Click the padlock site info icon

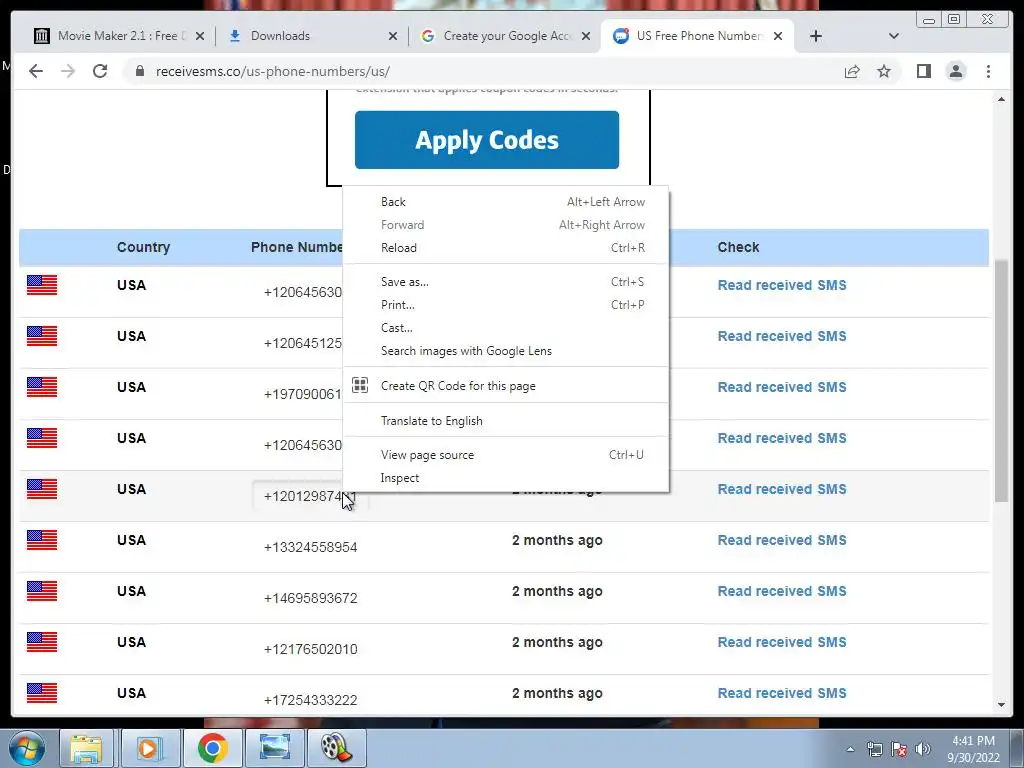point(140,71)
